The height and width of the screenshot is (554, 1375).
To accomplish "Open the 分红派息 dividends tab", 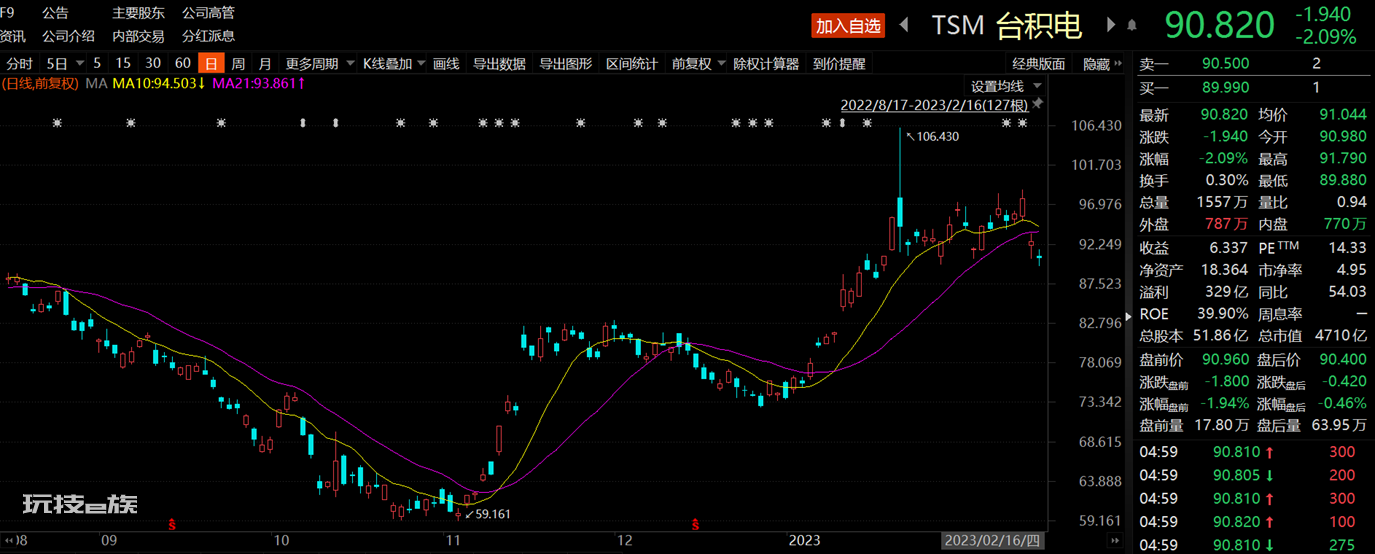I will (208, 36).
